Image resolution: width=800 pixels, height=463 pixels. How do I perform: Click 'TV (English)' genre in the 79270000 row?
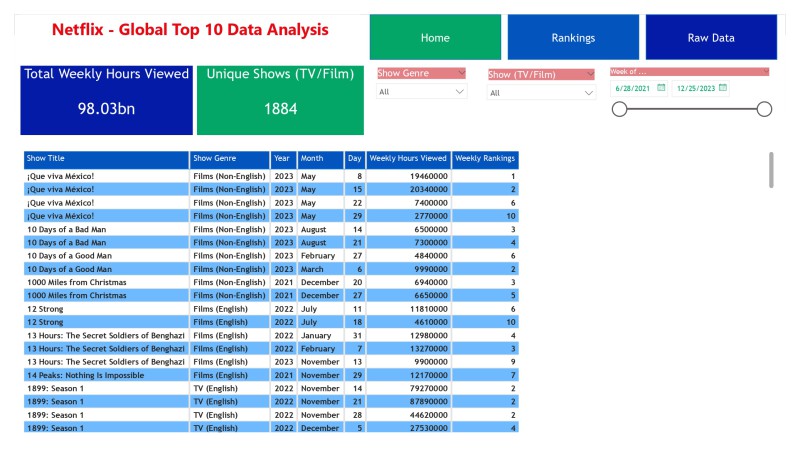tap(215, 388)
